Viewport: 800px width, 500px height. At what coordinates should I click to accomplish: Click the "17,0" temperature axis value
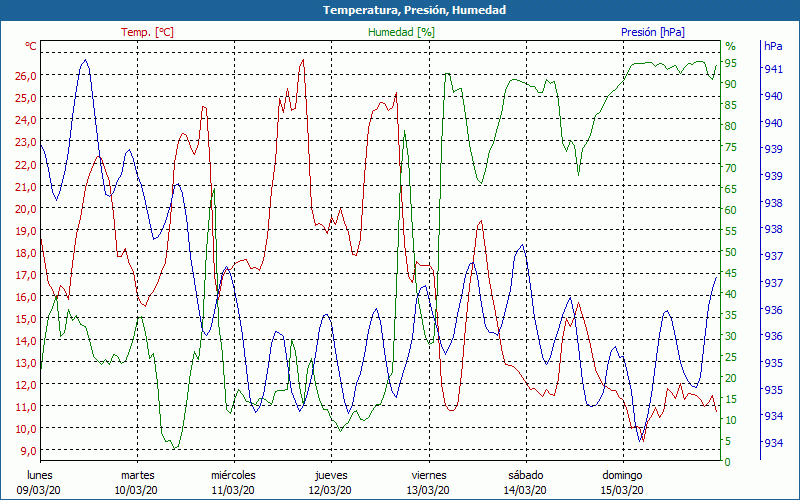pos(27,275)
